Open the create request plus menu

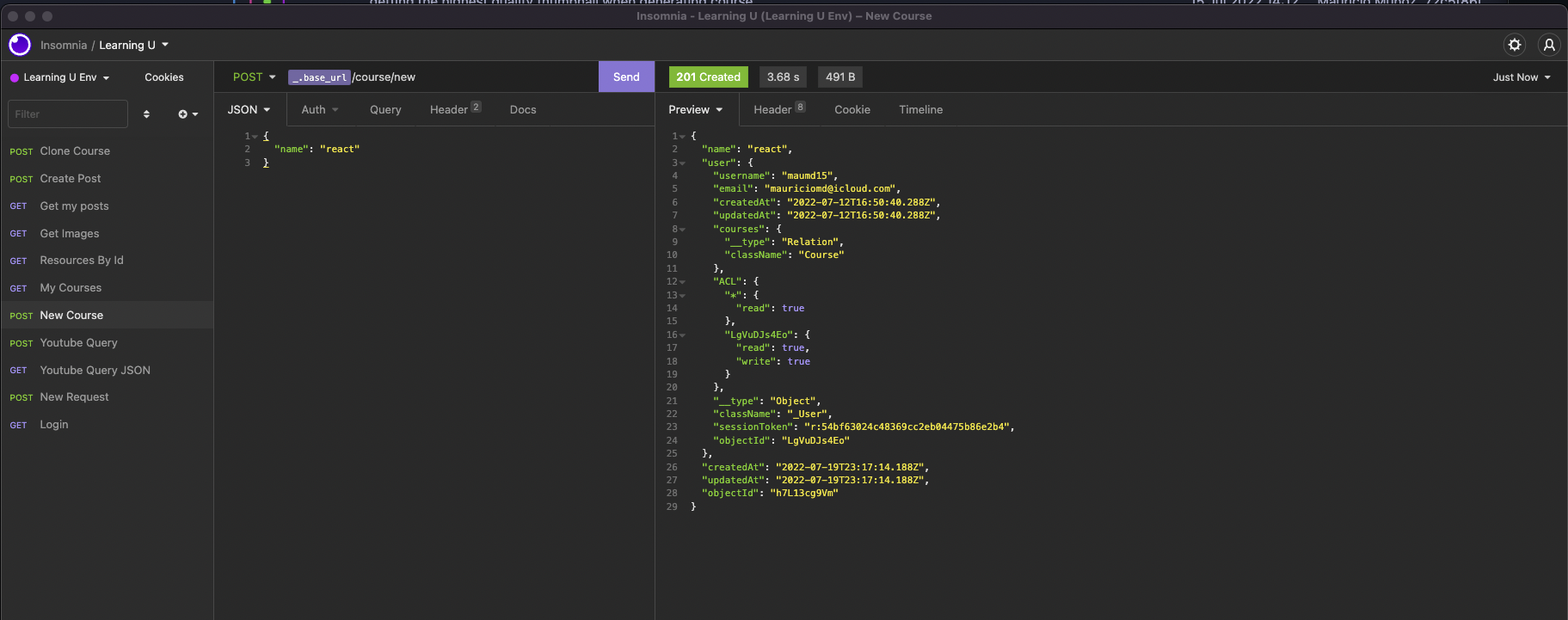point(188,114)
